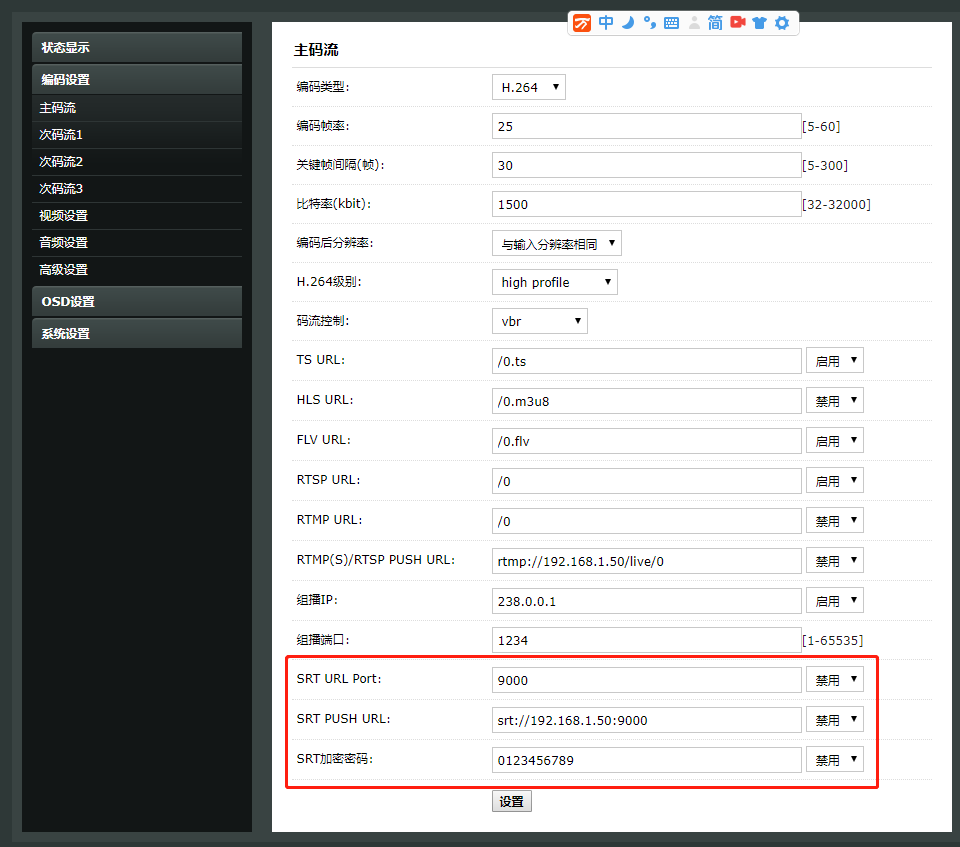Click the [1-65535] range hint text
Viewport: 960px width, 847px height.
point(833,641)
